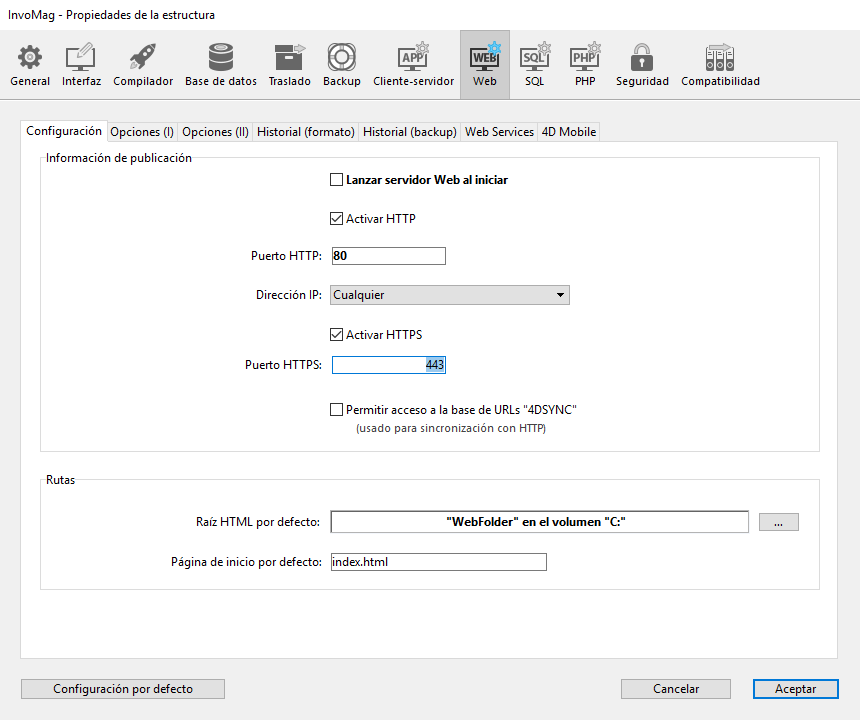Click the Puerto HTTP input field

pyautogui.click(x=388, y=256)
